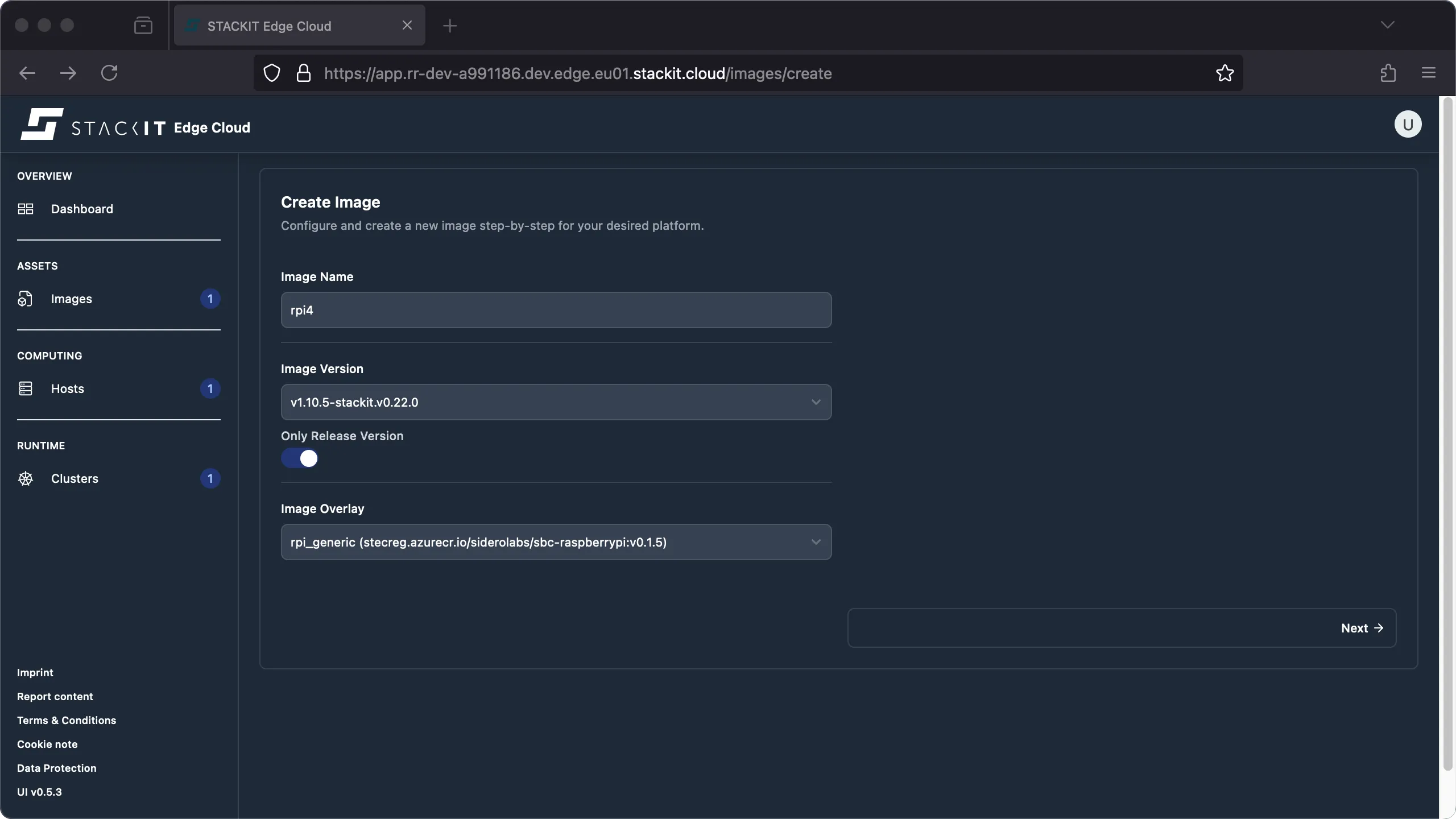Viewport: 1456px width, 819px height.
Task: Open Hosts under Computing
Action: [67, 388]
